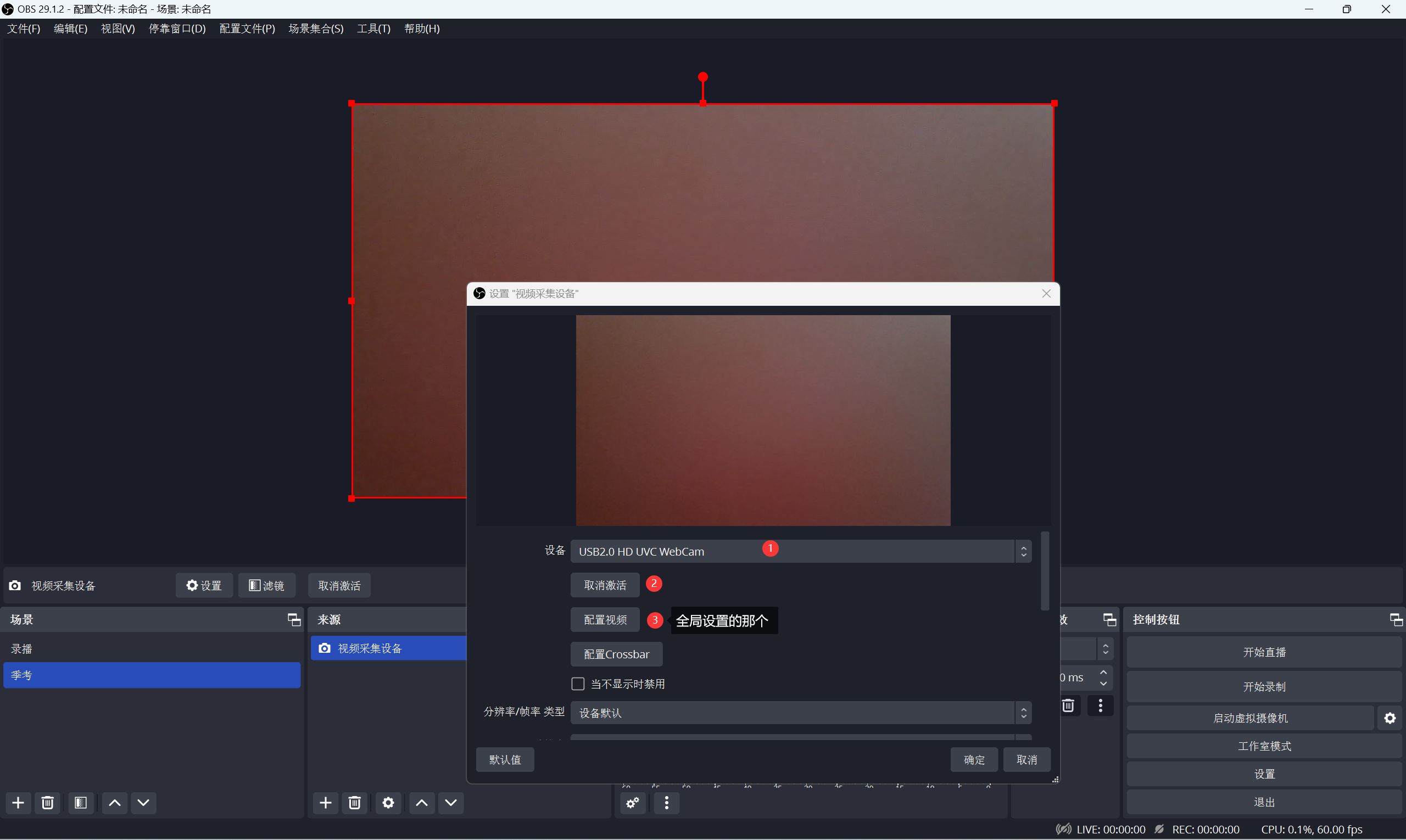Click the ms delay stepper up arrow

point(1103,672)
